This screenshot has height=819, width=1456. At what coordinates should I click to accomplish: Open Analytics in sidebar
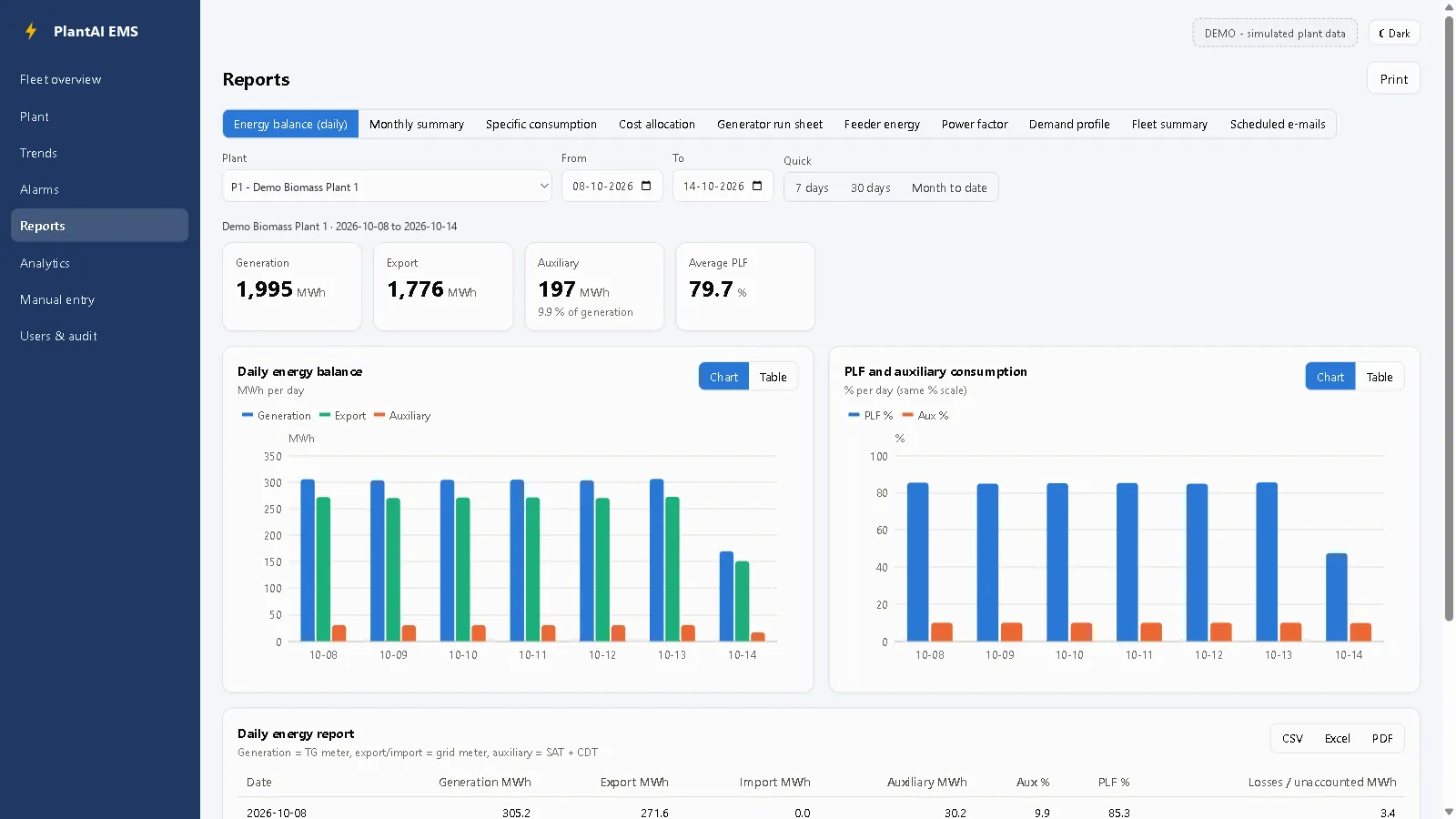point(99,263)
